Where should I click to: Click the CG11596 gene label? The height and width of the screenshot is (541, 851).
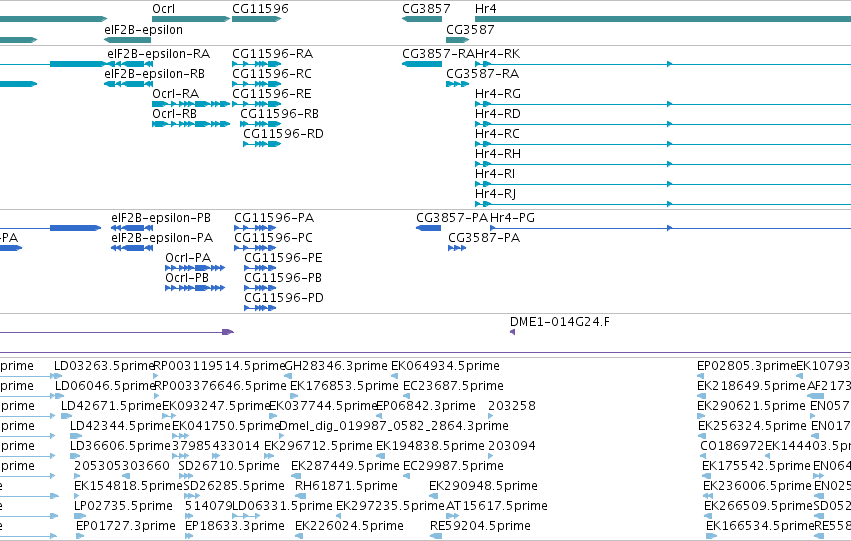point(260,9)
